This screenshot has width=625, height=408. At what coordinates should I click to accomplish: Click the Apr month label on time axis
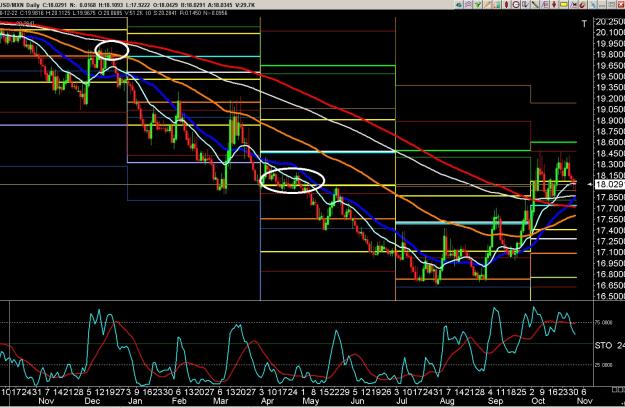pos(267,401)
